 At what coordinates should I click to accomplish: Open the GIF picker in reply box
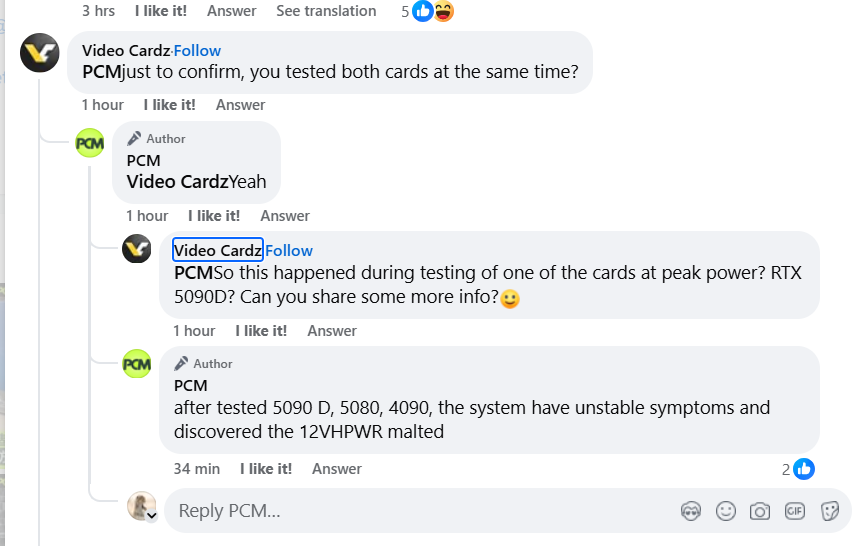point(795,511)
